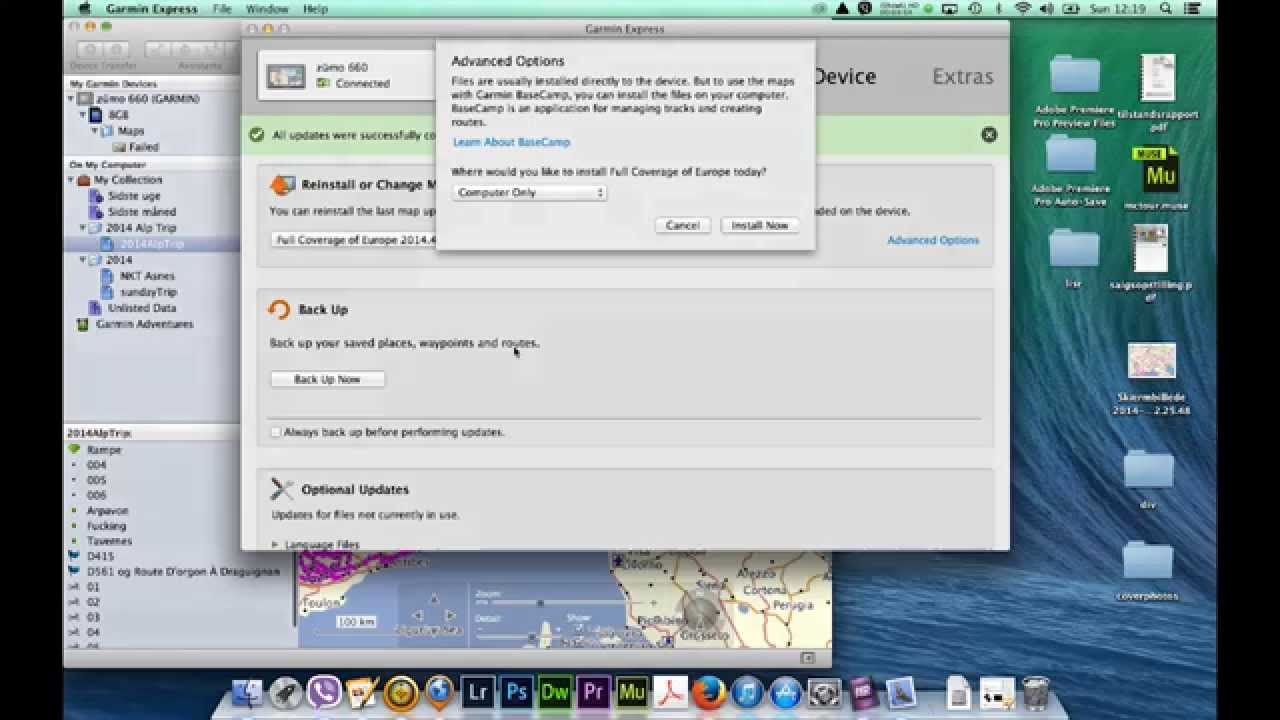The width and height of the screenshot is (1280, 720).
Task: Click the Optional Updates tools icon
Action: pyautogui.click(x=281, y=489)
